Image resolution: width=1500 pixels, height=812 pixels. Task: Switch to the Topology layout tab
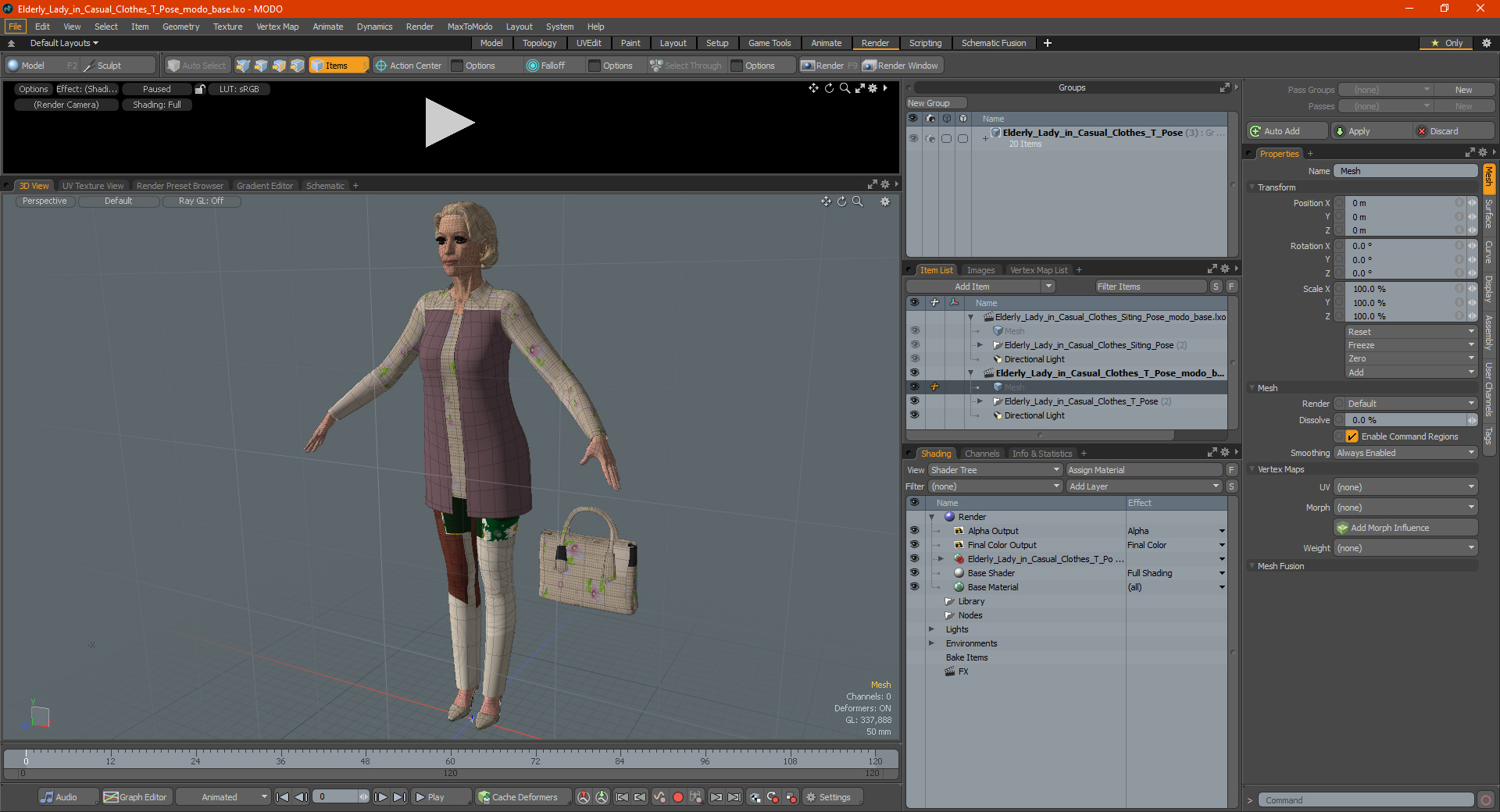(539, 43)
